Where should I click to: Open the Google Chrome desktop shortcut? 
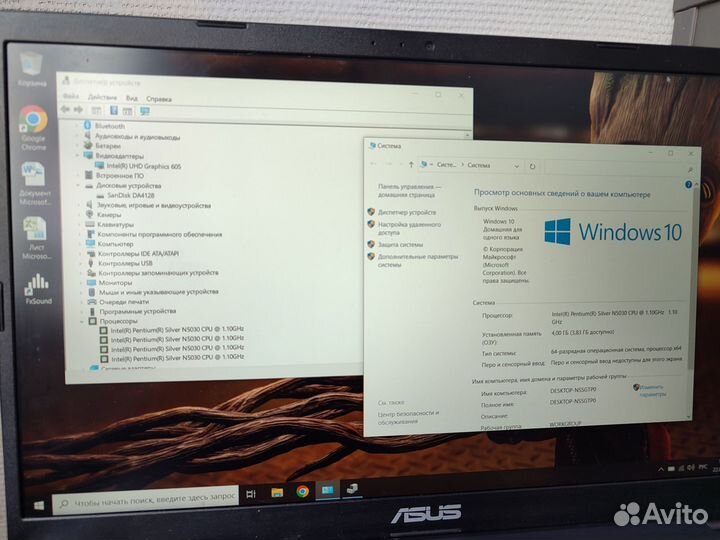point(33,127)
